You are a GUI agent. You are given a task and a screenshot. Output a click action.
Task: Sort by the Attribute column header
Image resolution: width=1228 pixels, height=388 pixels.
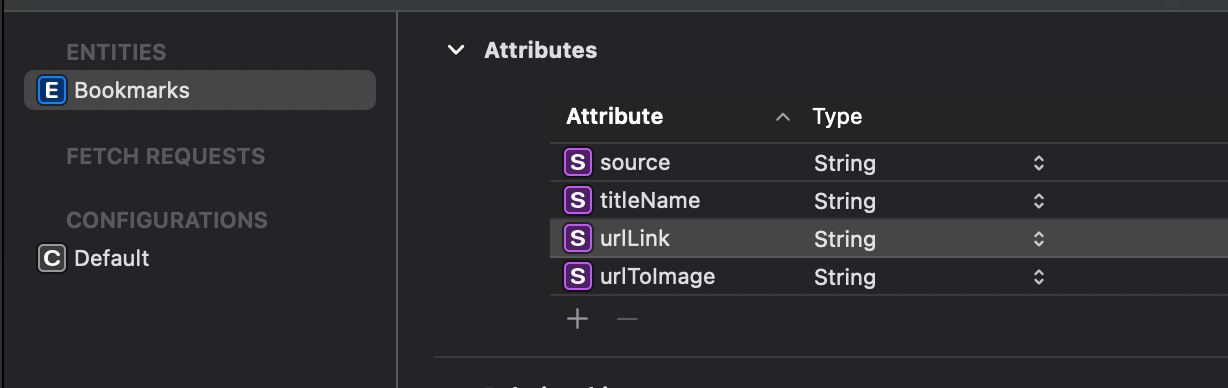point(614,117)
